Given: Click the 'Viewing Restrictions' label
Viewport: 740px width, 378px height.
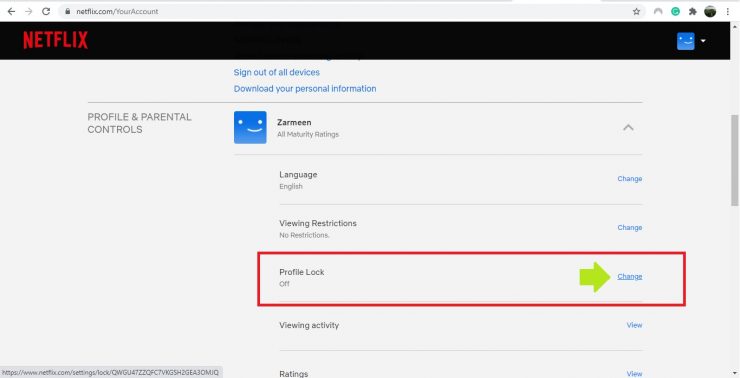Looking at the screenshot, I should click(318, 223).
